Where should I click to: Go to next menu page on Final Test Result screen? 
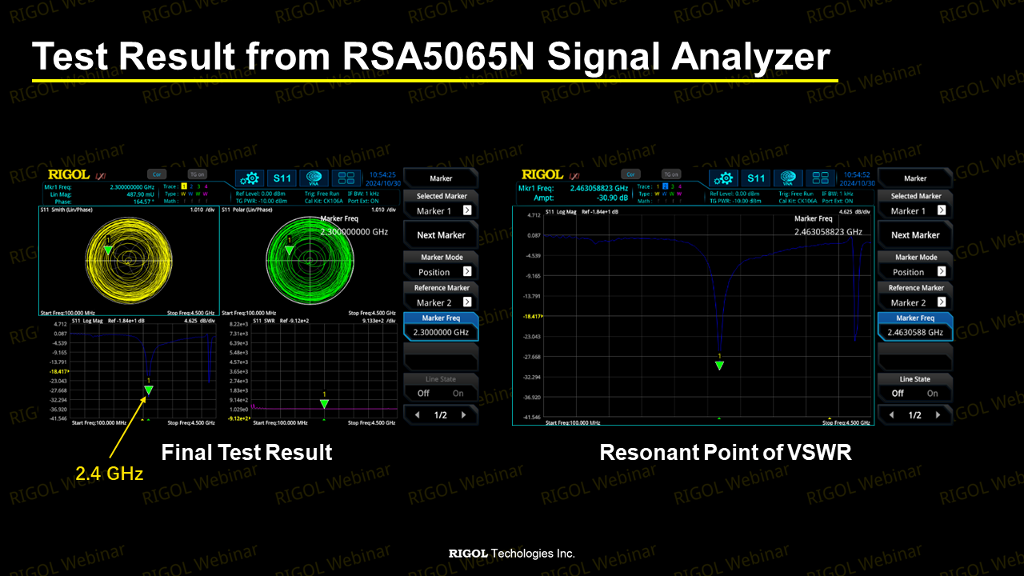pos(464,415)
